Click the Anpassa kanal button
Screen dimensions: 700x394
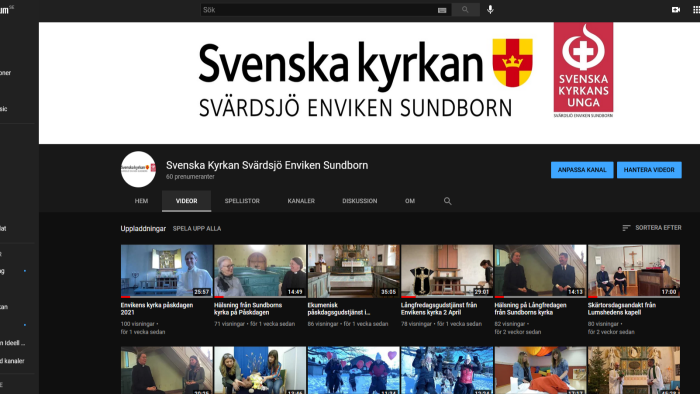coord(582,170)
